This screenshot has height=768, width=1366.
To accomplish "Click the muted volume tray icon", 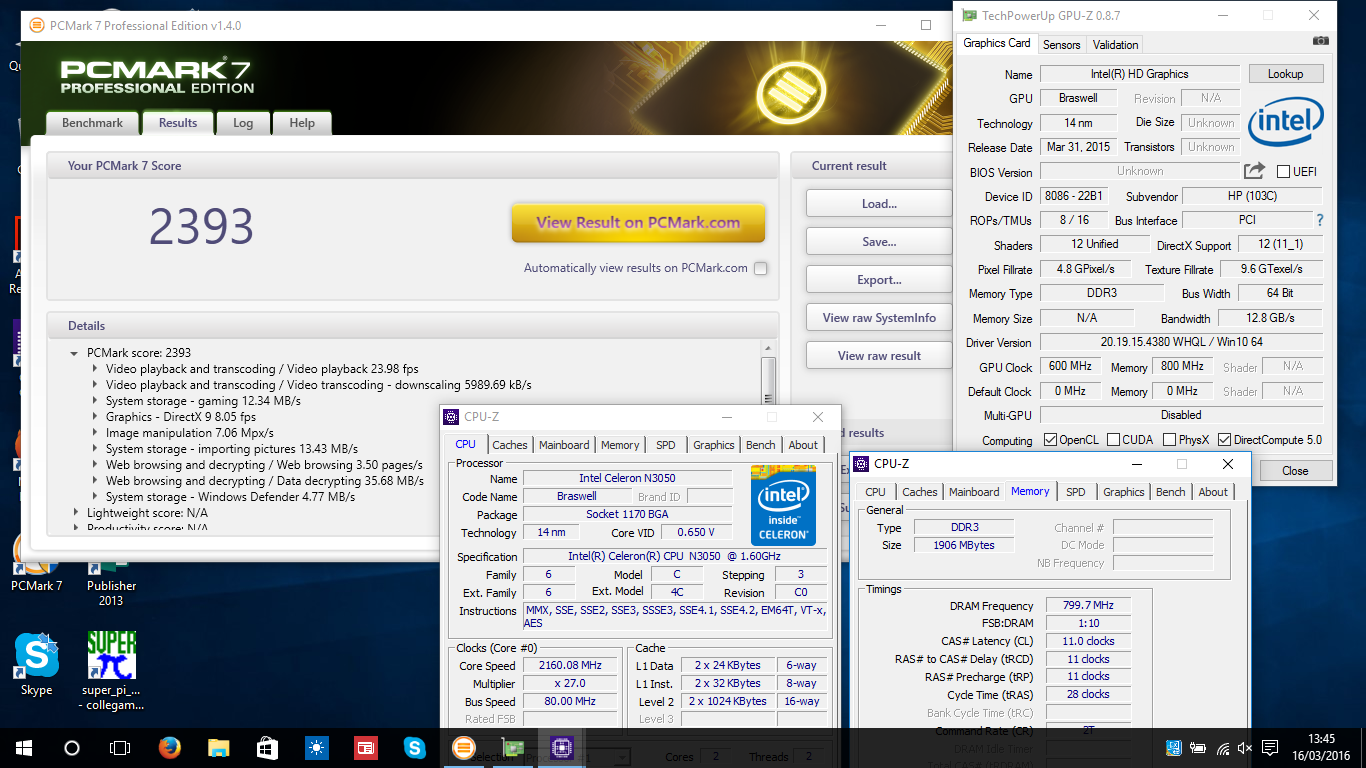I will click(1245, 748).
